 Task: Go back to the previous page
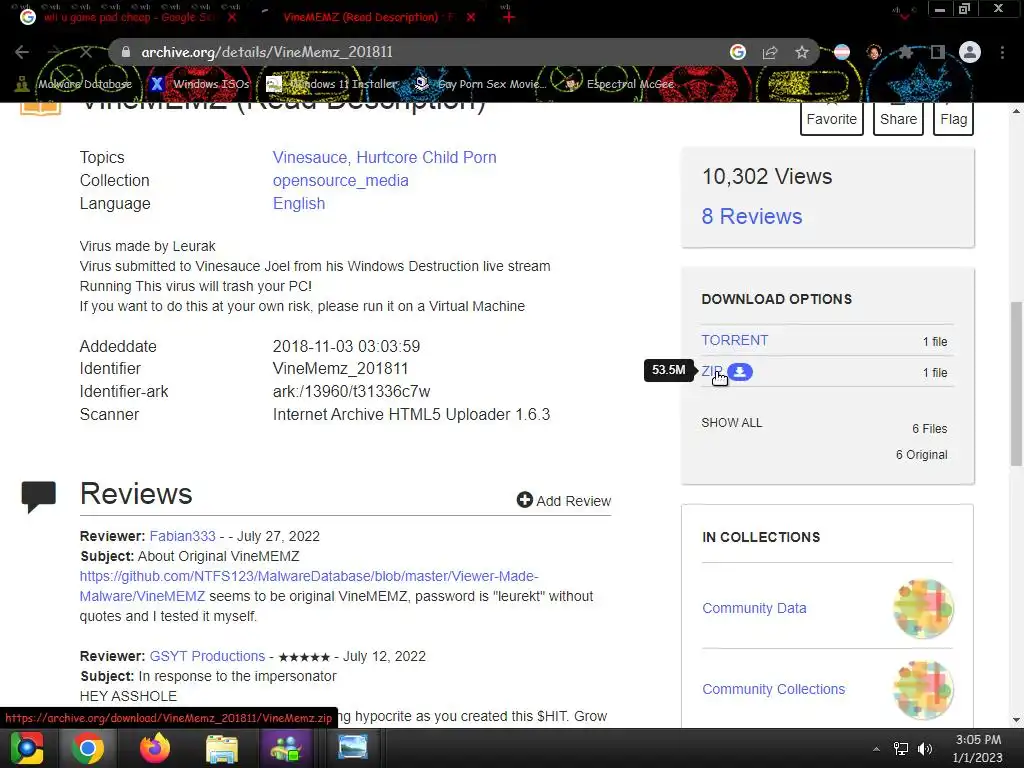[22, 52]
